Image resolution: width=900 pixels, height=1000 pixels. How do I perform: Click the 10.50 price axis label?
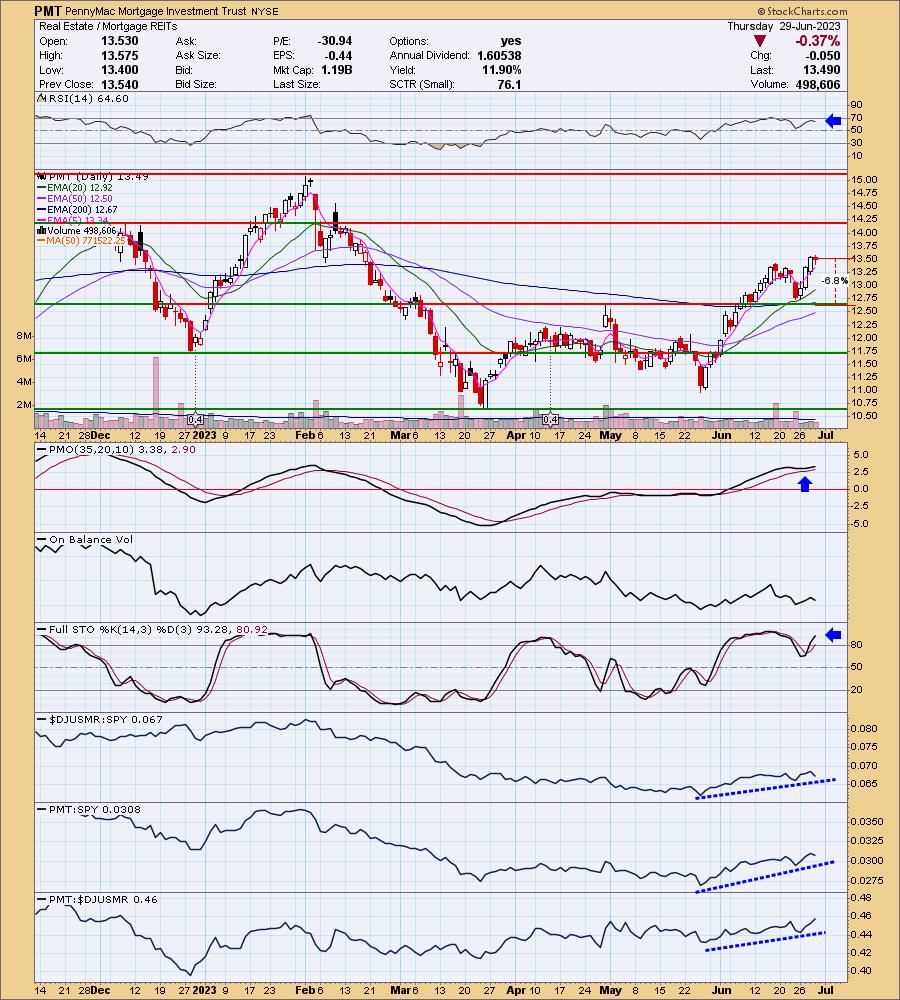(x=863, y=416)
